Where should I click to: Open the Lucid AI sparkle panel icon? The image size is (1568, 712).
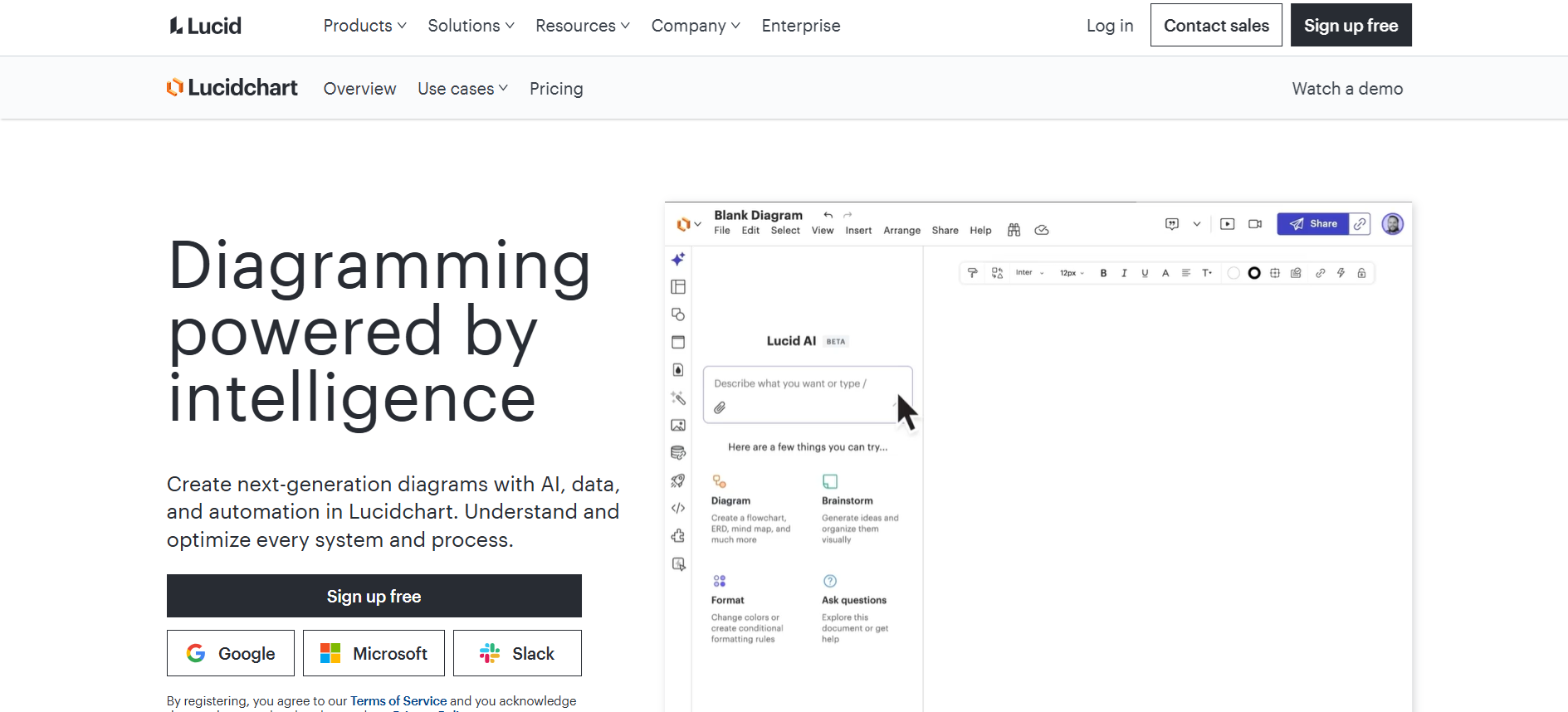click(678, 259)
